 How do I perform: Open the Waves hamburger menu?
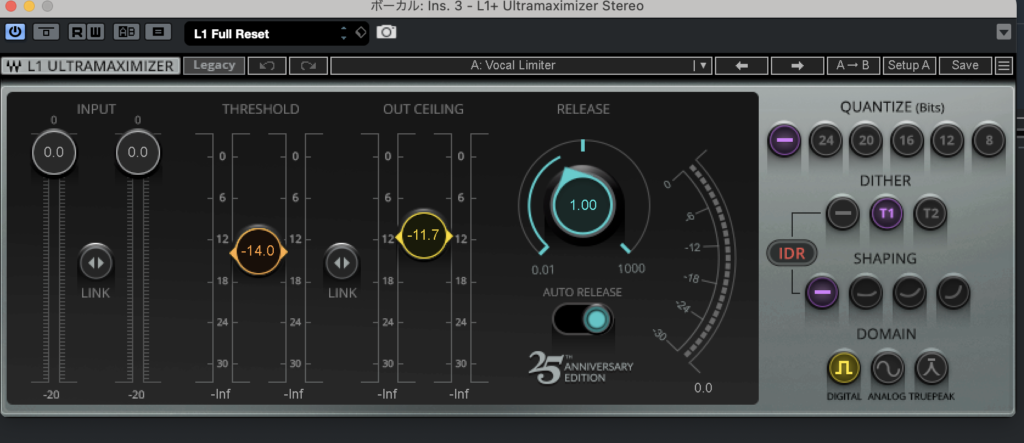coord(1004,66)
